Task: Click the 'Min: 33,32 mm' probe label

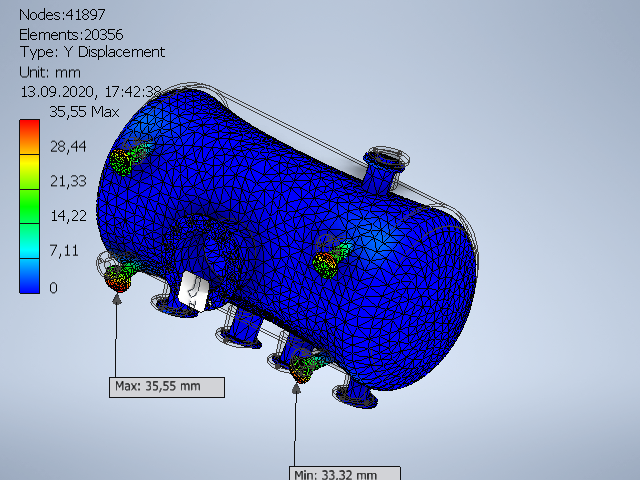Action: [x=345, y=473]
